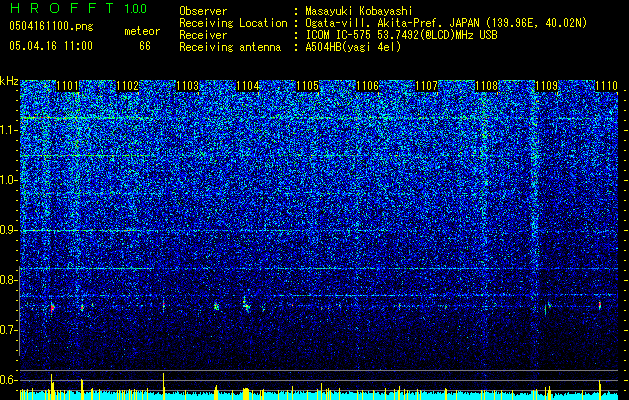The height and width of the screenshot is (400, 629).
Task: Click the 0.6 frequency axis label
Action: [x=9, y=380]
